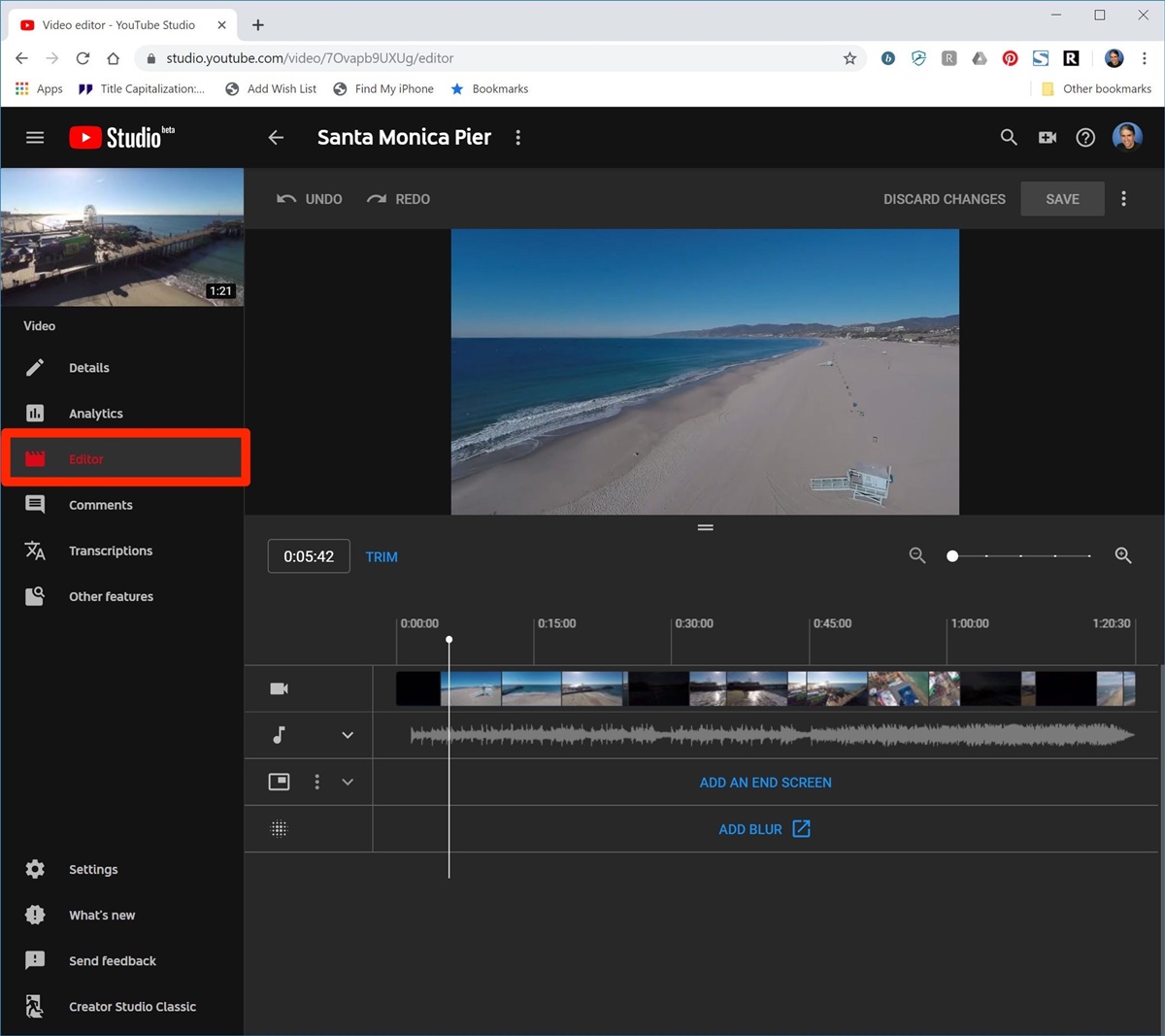Expand the audio track chevron
This screenshot has height=1036, width=1165.
[x=348, y=735]
